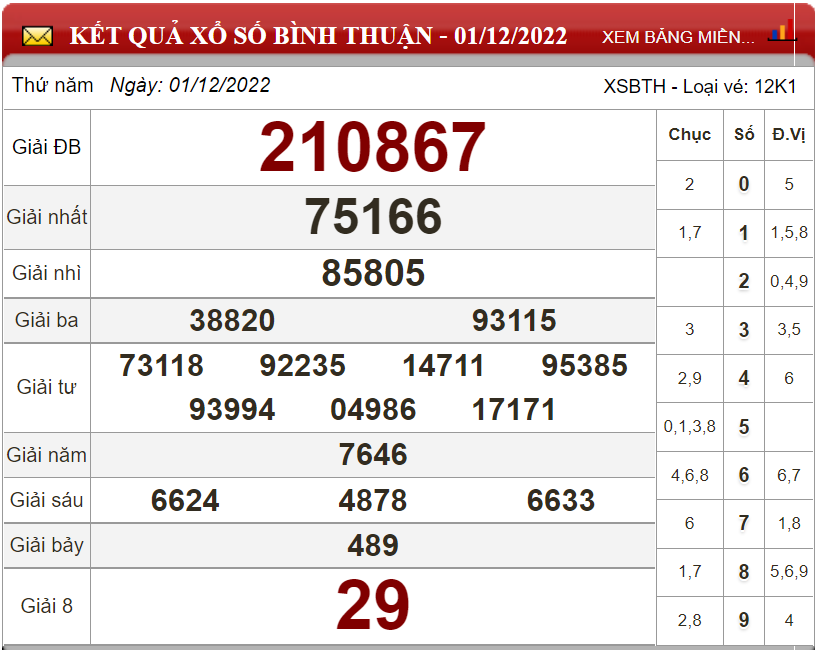The image size is (818, 650).
Task: Click digit 4 in Số column
Action: 744,378
